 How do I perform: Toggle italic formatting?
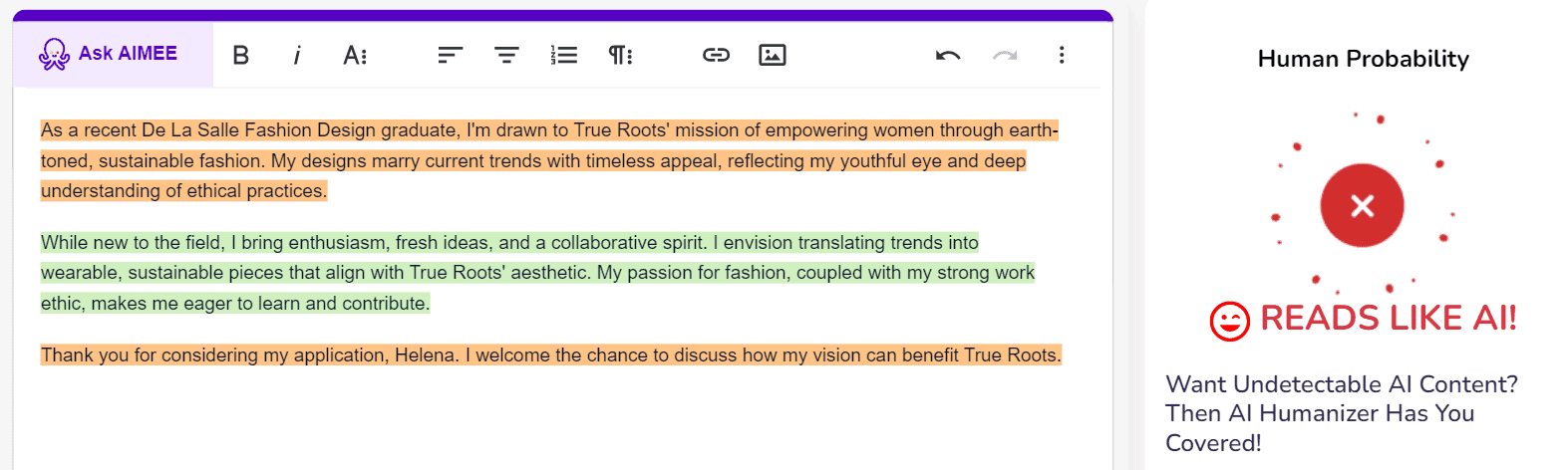(x=297, y=55)
